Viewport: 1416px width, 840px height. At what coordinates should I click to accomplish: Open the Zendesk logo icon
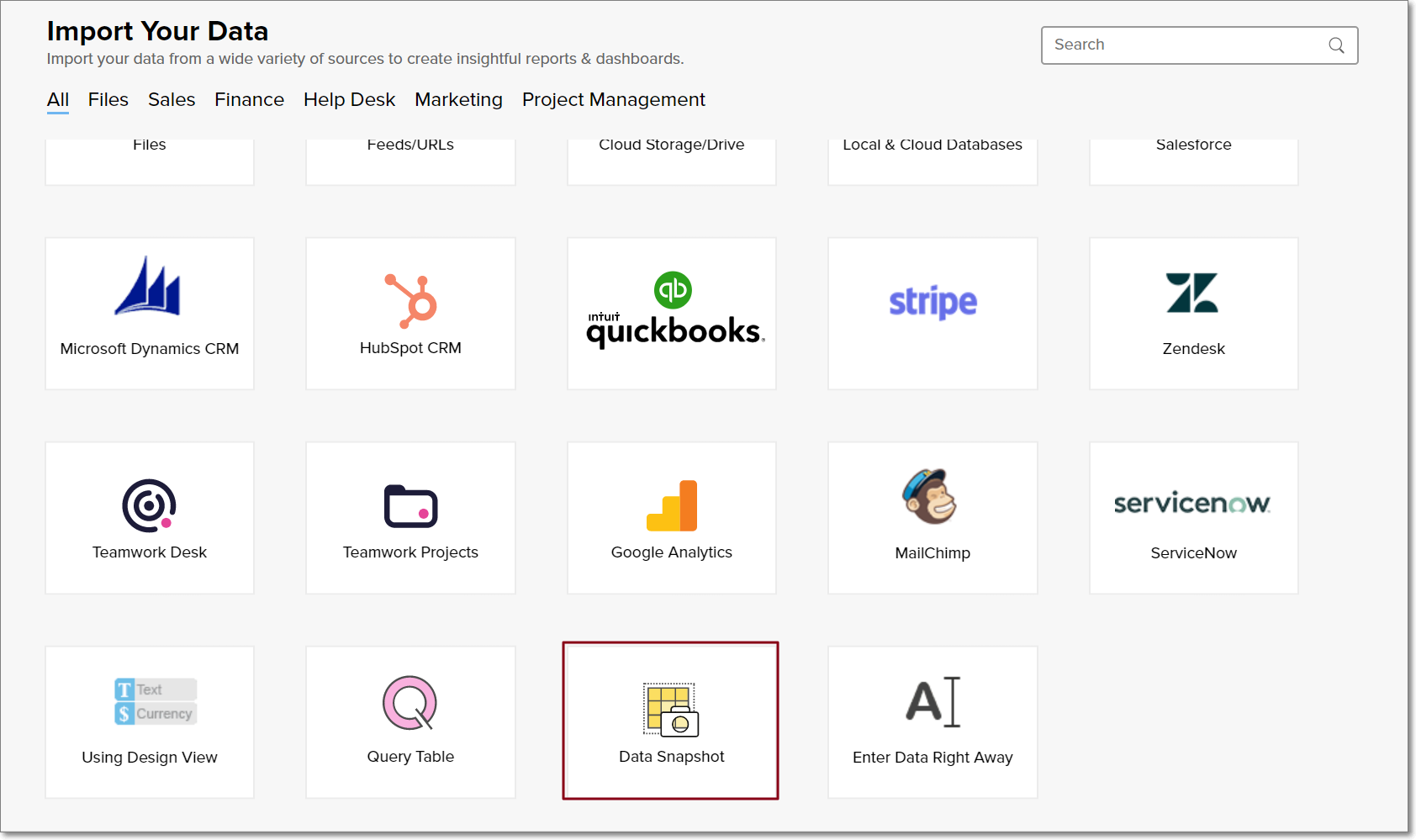(1192, 293)
